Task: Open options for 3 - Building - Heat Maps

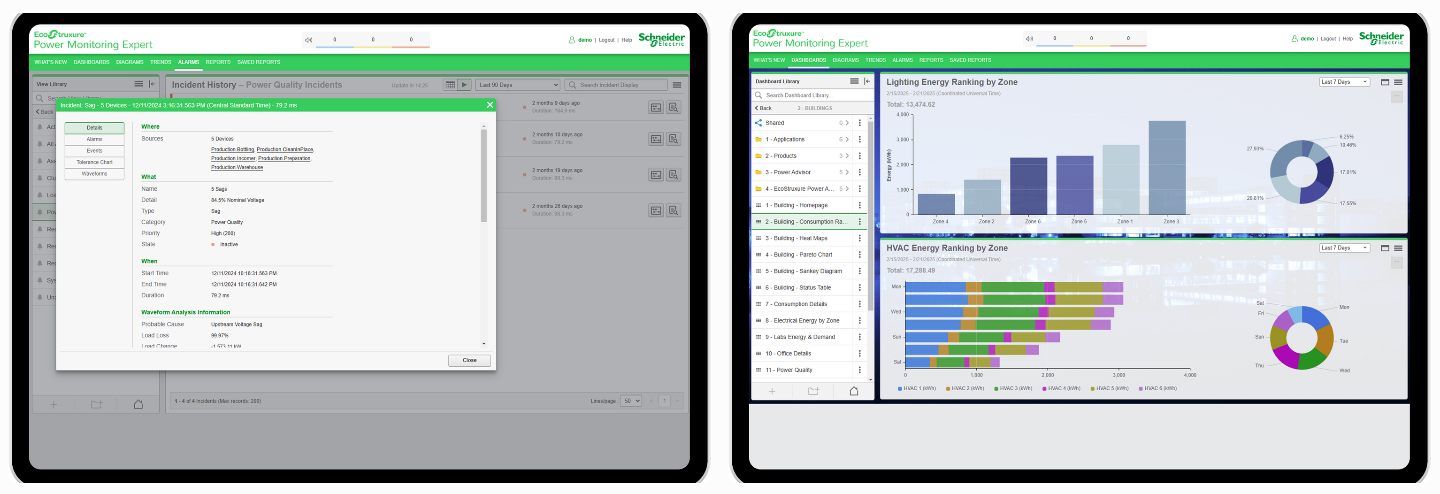Action: pos(860,238)
